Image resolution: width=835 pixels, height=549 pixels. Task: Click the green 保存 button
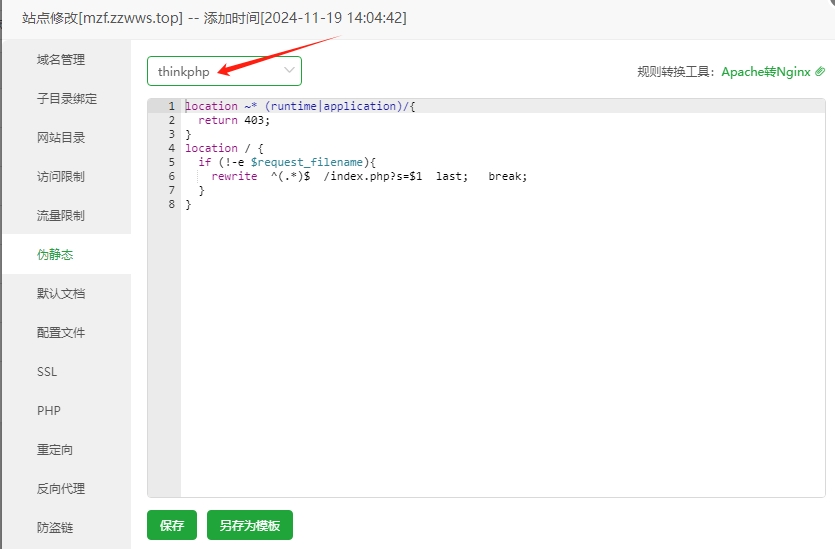[172, 525]
